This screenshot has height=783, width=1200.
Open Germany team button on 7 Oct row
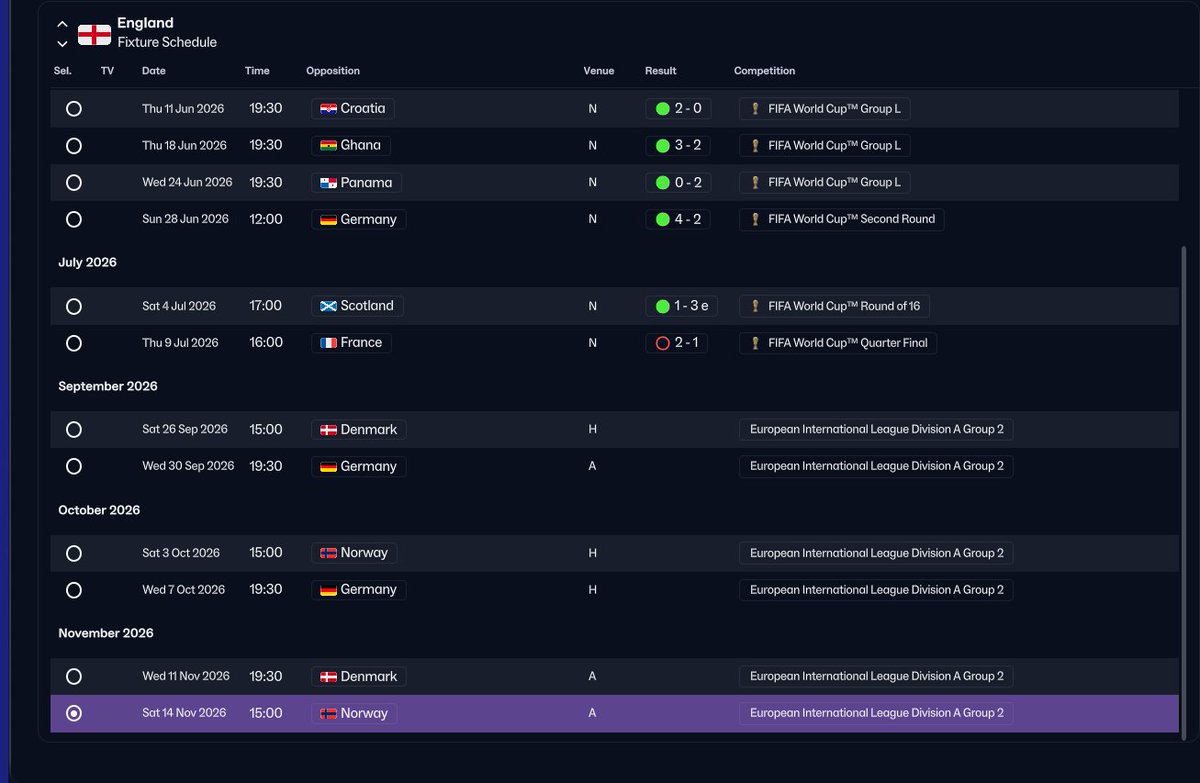coord(359,589)
